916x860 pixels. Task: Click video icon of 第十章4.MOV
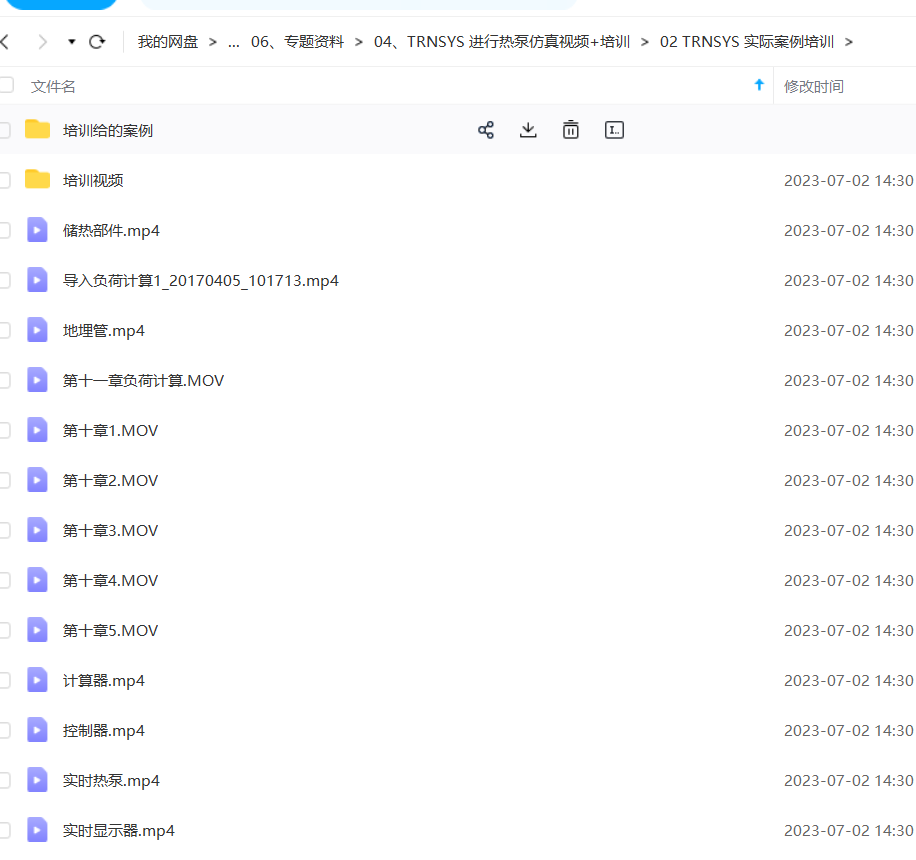(x=37, y=580)
